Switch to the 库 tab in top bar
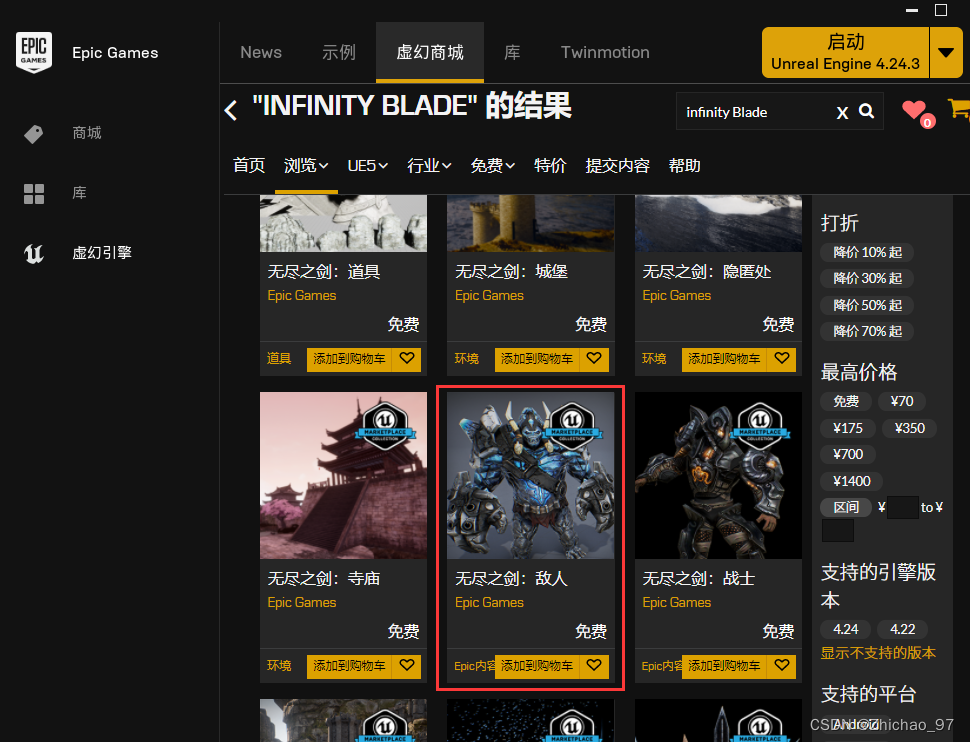This screenshot has height=742, width=970. pos(512,53)
